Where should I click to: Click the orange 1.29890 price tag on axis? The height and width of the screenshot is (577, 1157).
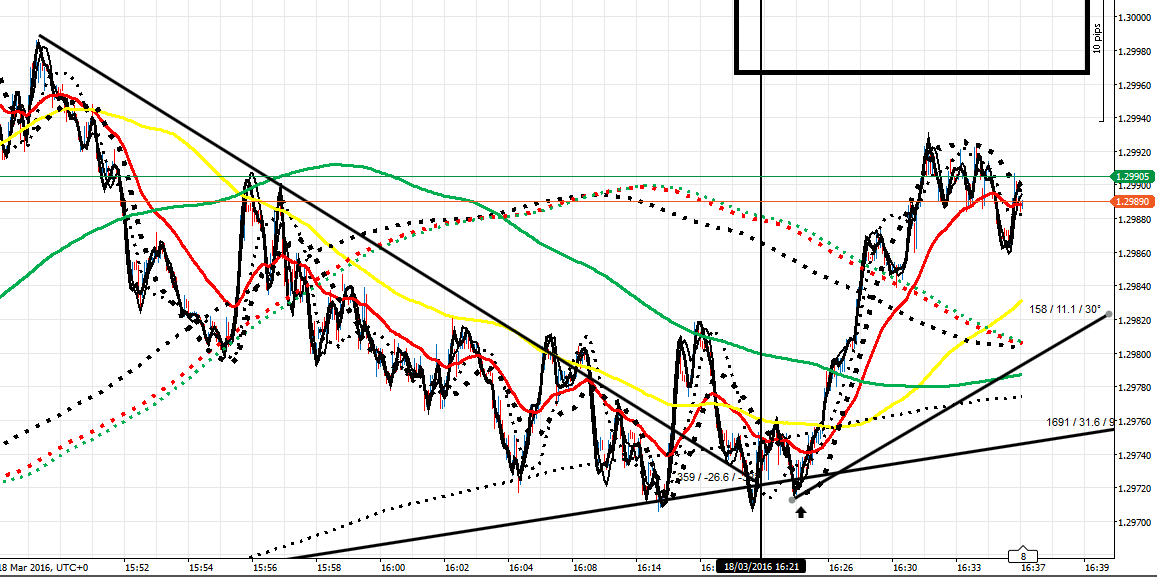coord(1133,200)
